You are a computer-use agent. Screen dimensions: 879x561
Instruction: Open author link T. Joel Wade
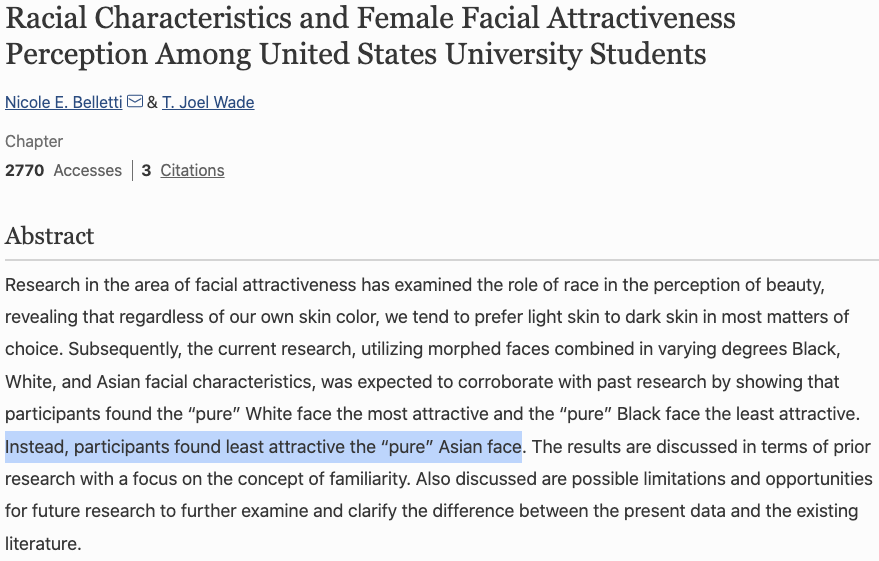[208, 103]
